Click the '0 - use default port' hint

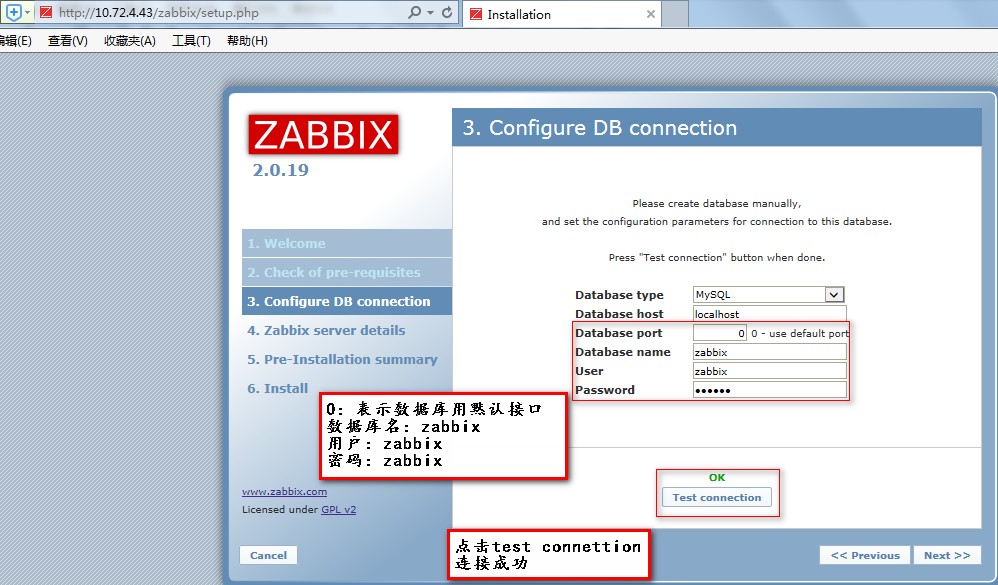tap(800, 333)
